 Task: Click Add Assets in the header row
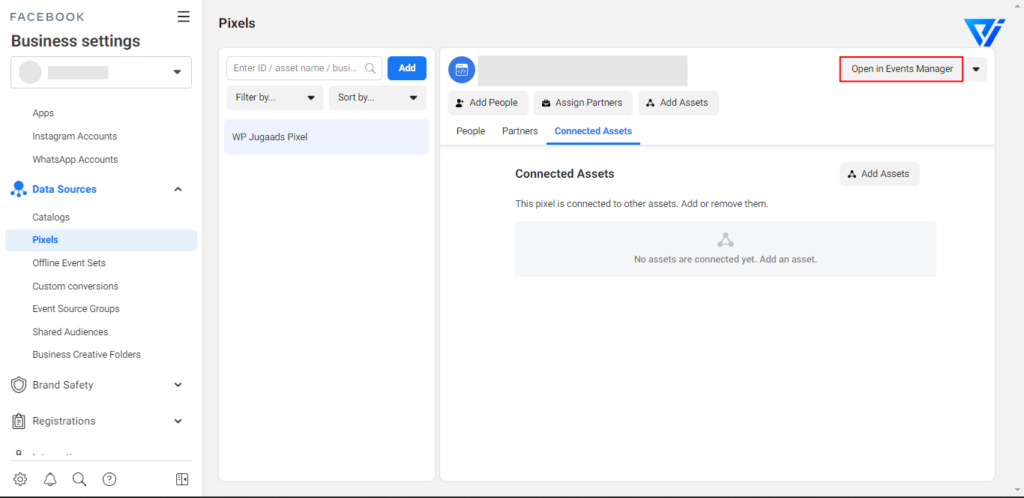tap(678, 103)
